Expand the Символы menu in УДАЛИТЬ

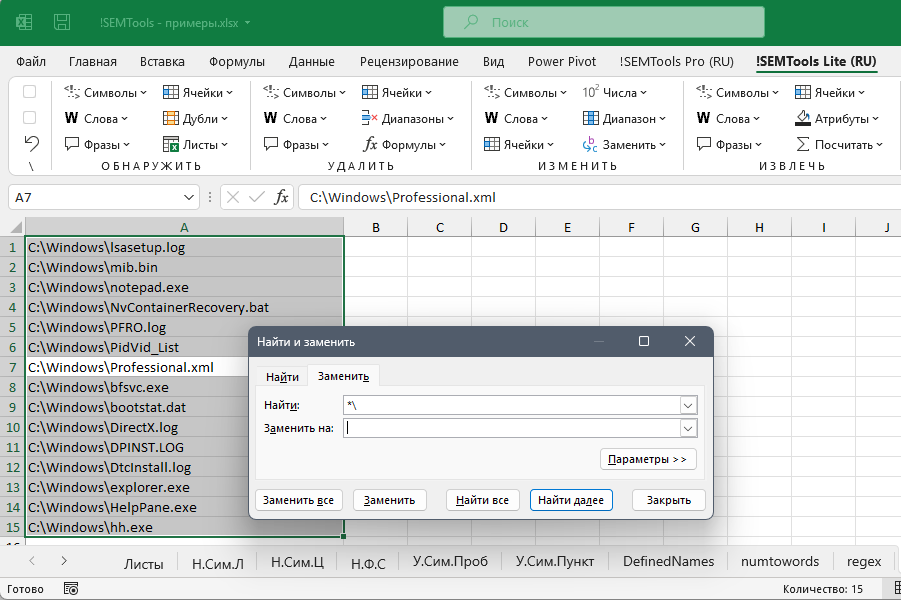pyautogui.click(x=342, y=93)
